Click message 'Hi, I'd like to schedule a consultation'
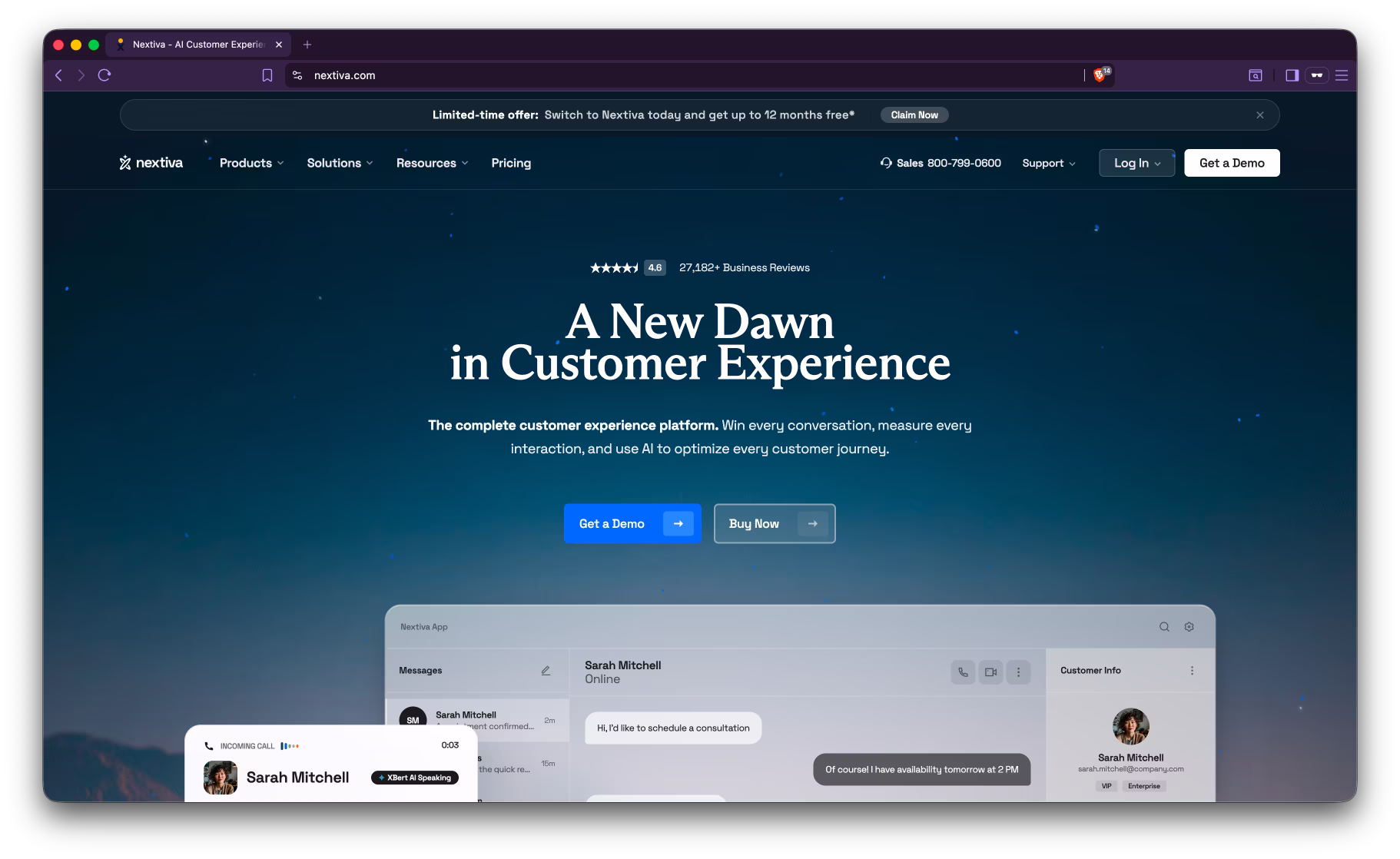 point(673,728)
